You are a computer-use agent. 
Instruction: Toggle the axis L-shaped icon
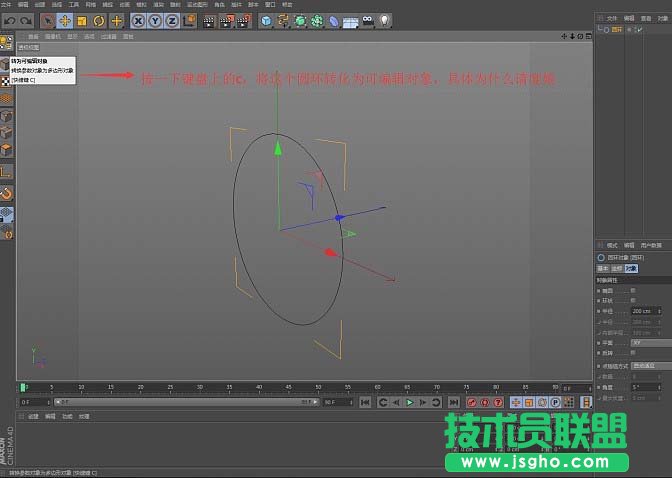pos(6,172)
